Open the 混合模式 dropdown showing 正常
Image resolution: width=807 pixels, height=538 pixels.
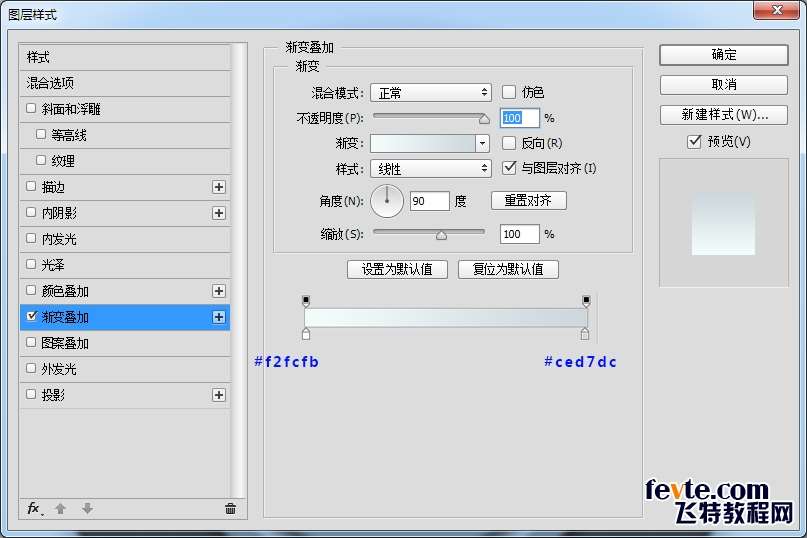(431, 93)
